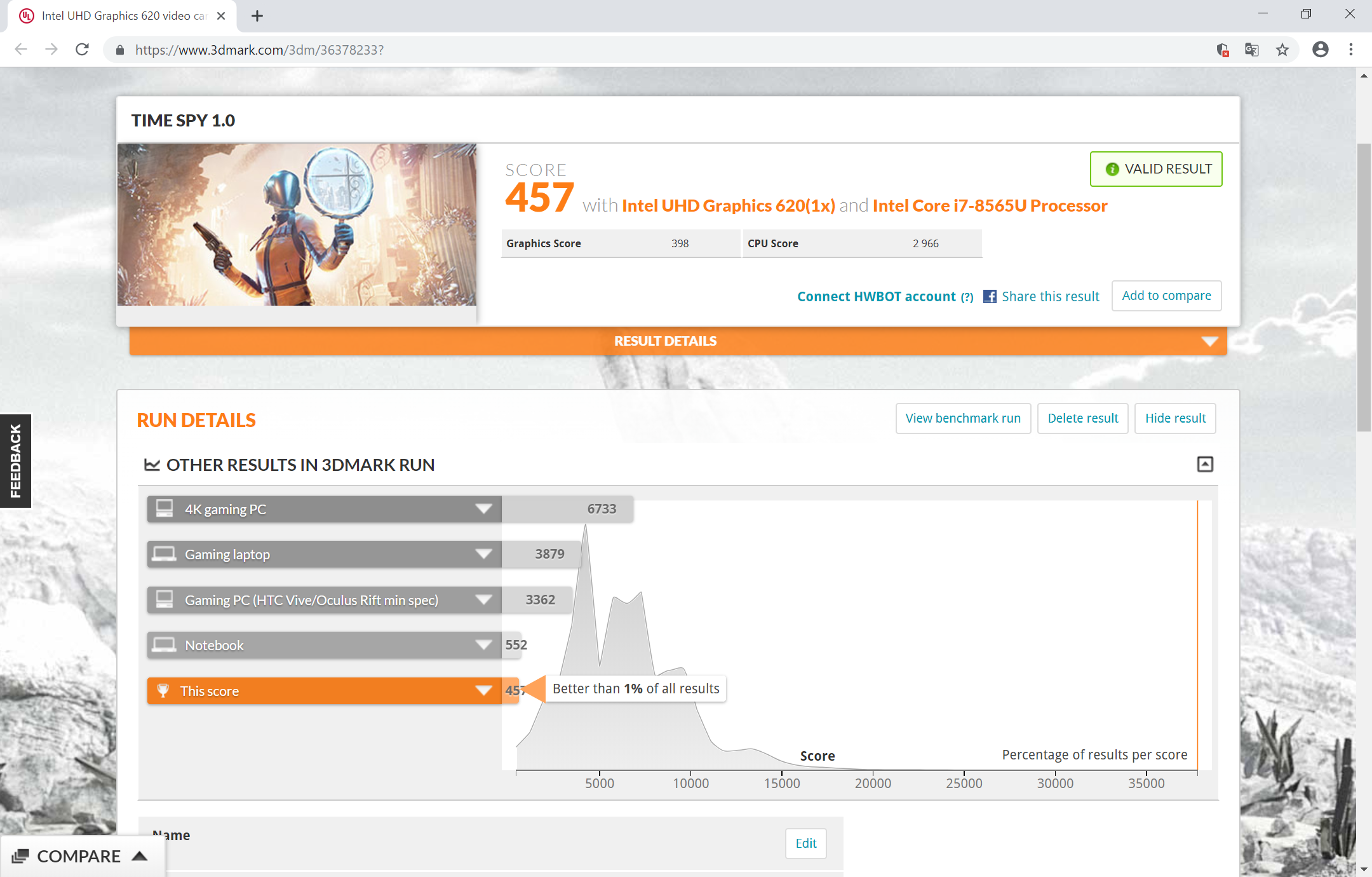
Task: Click the Add to compare button
Action: pyautogui.click(x=1166, y=296)
